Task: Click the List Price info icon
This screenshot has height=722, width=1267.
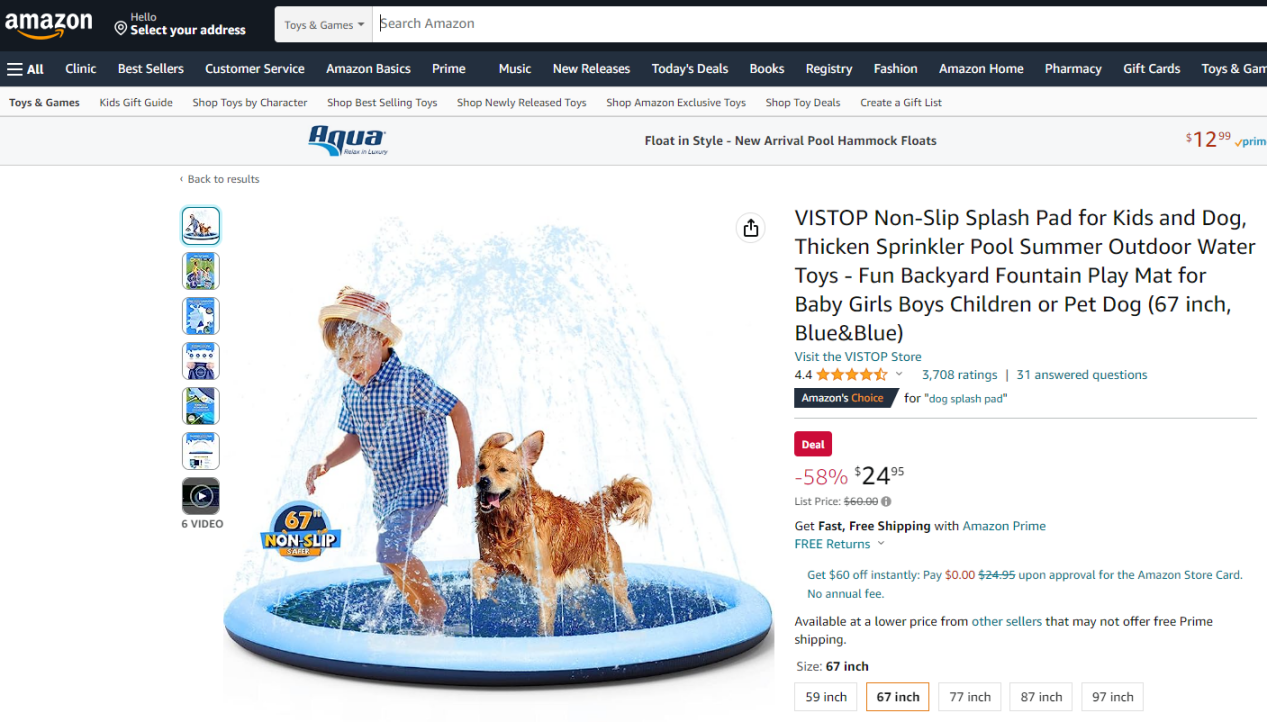Action: pos(886,502)
